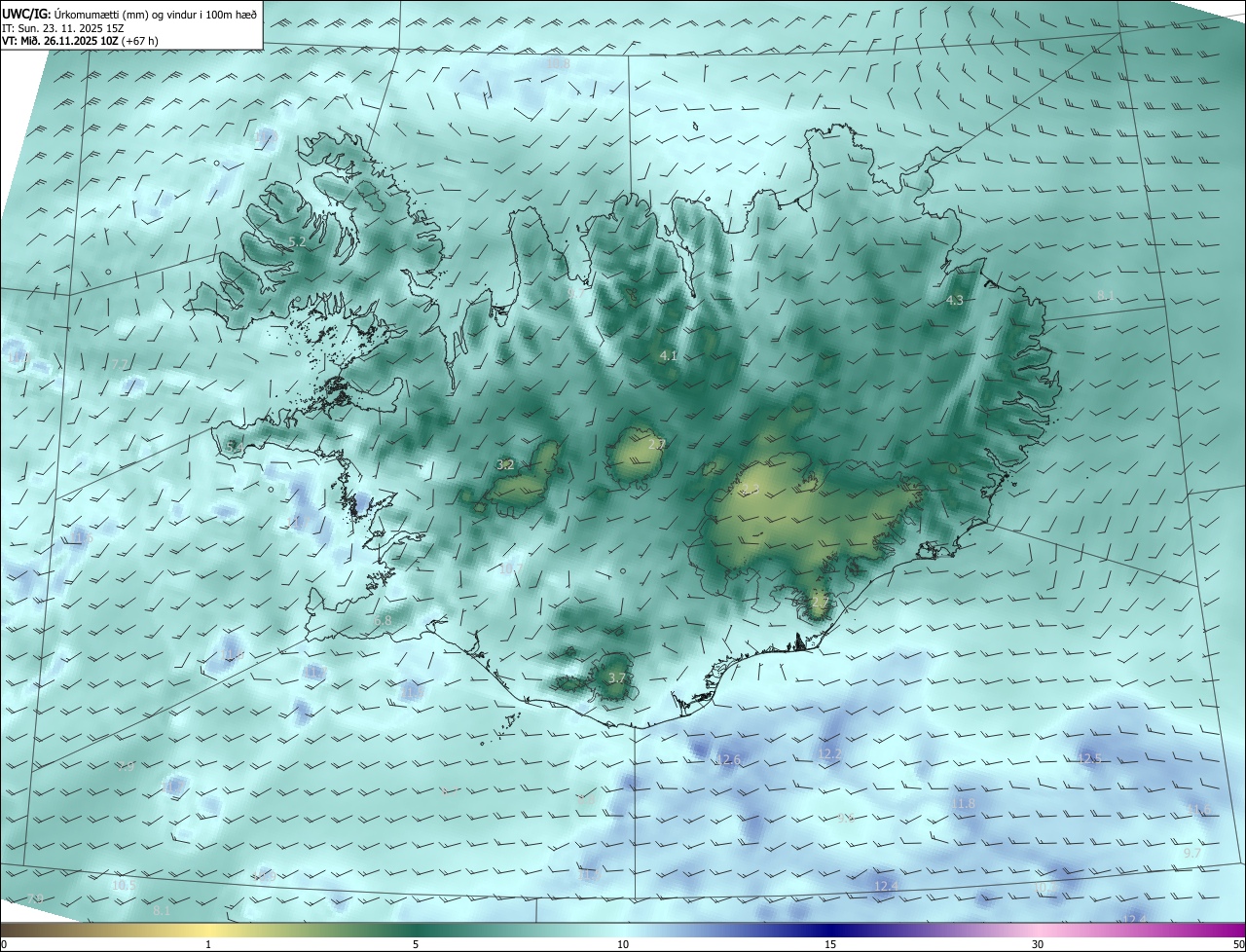Click the 4.3 value on the map
Screen dimensions: 1246x952
pos(955,301)
